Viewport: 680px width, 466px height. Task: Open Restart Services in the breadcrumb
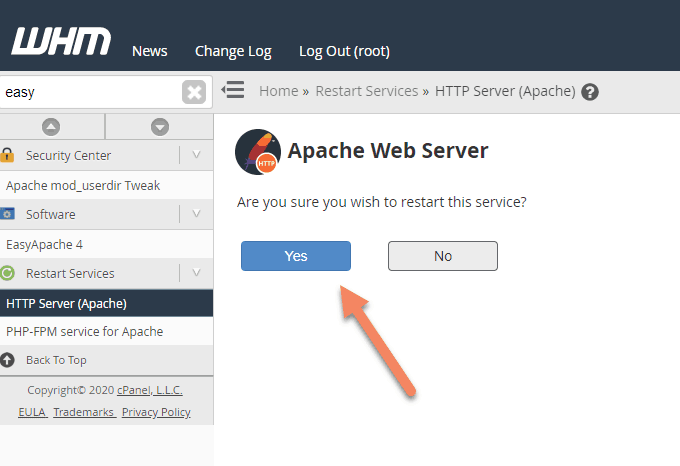[x=366, y=91]
